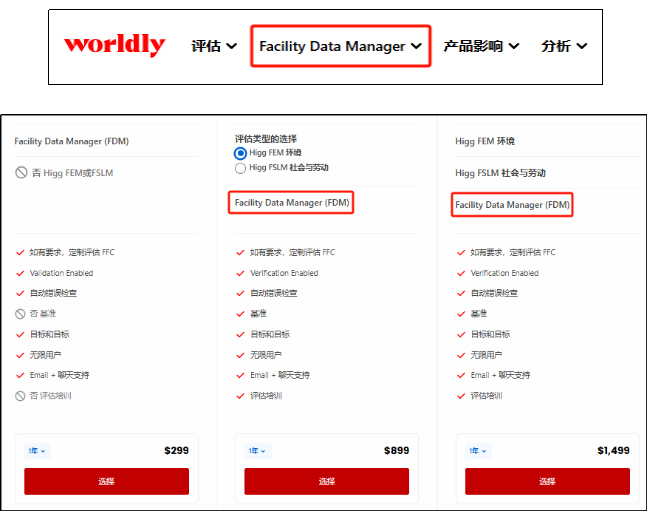Click the prohibited icon beside 否 评估培训

coord(20,396)
